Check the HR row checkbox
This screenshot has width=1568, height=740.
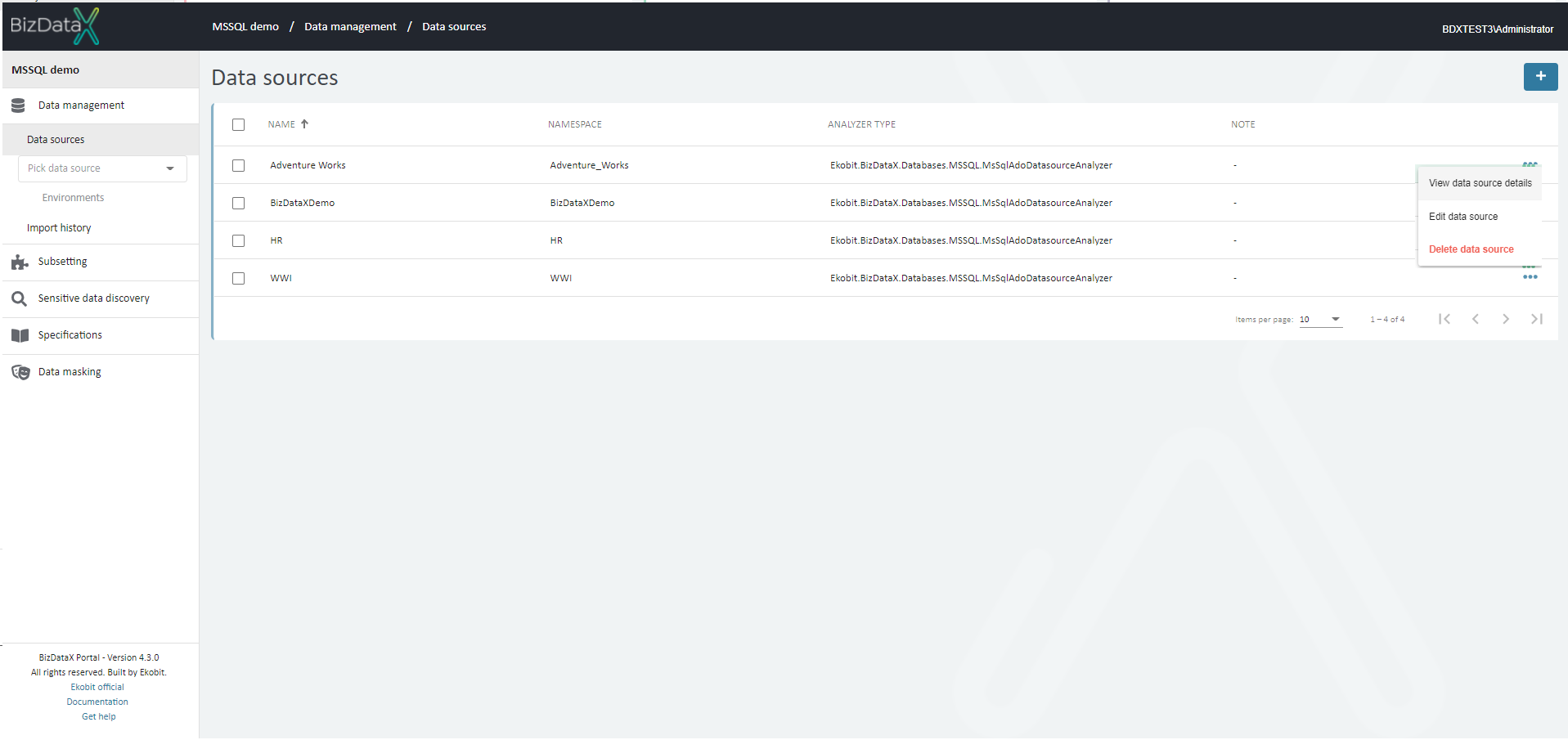(238, 240)
